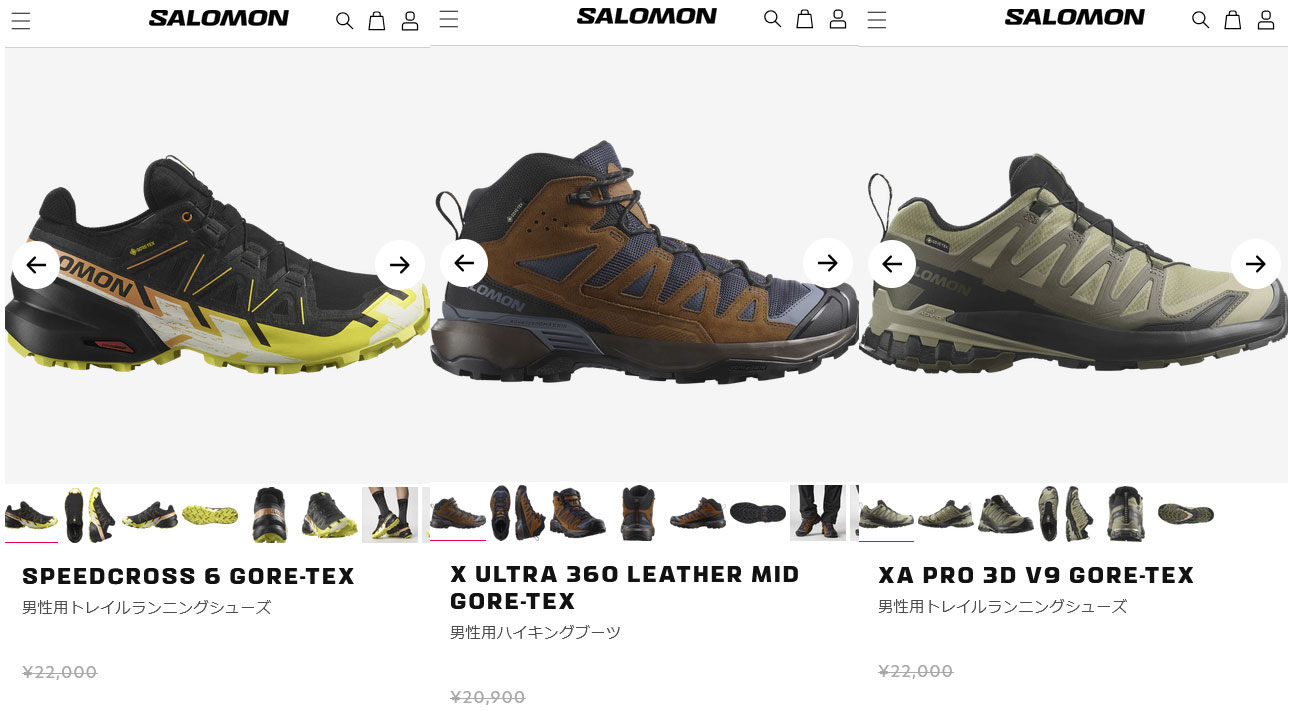Image resolution: width=1290 pixels, height=711 pixels.
Task: Click Salomon logo above the olive shoe
Action: (x=1075, y=17)
